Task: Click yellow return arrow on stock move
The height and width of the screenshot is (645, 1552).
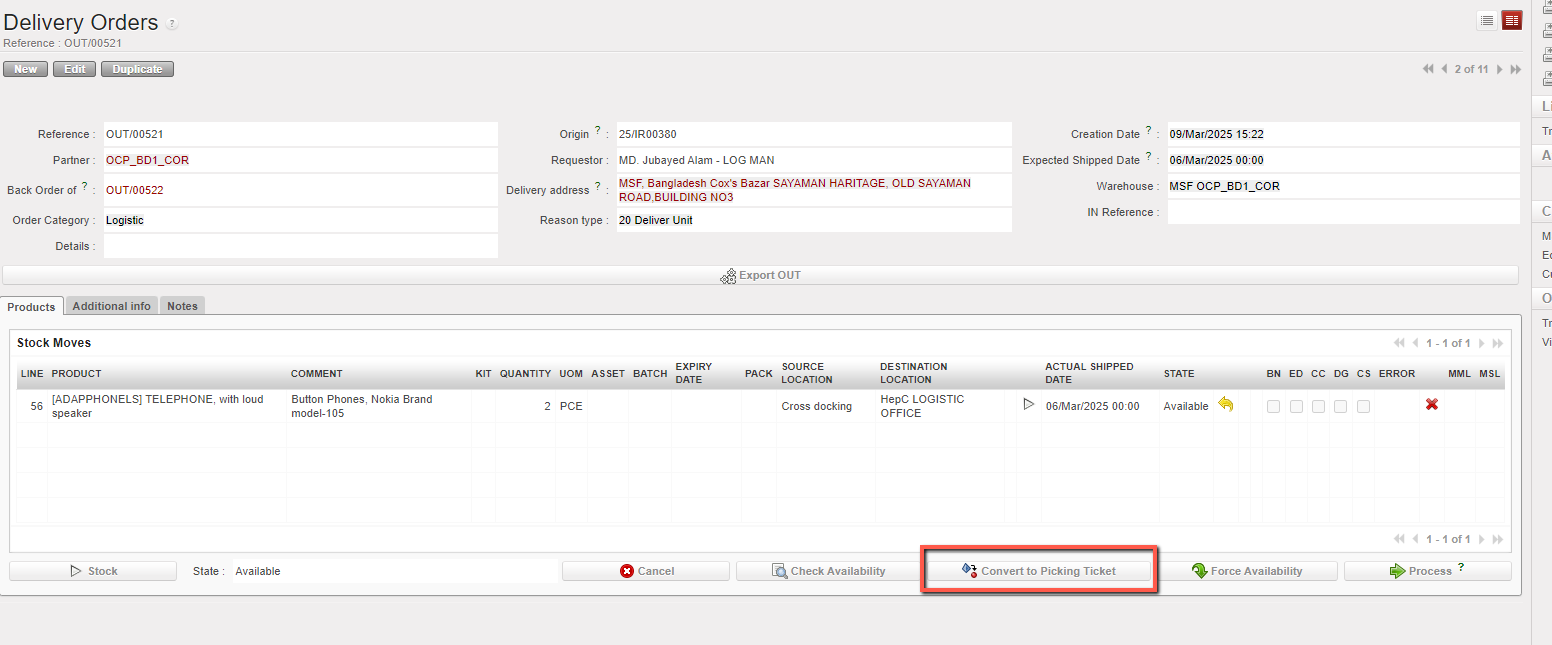Action: 1225,405
